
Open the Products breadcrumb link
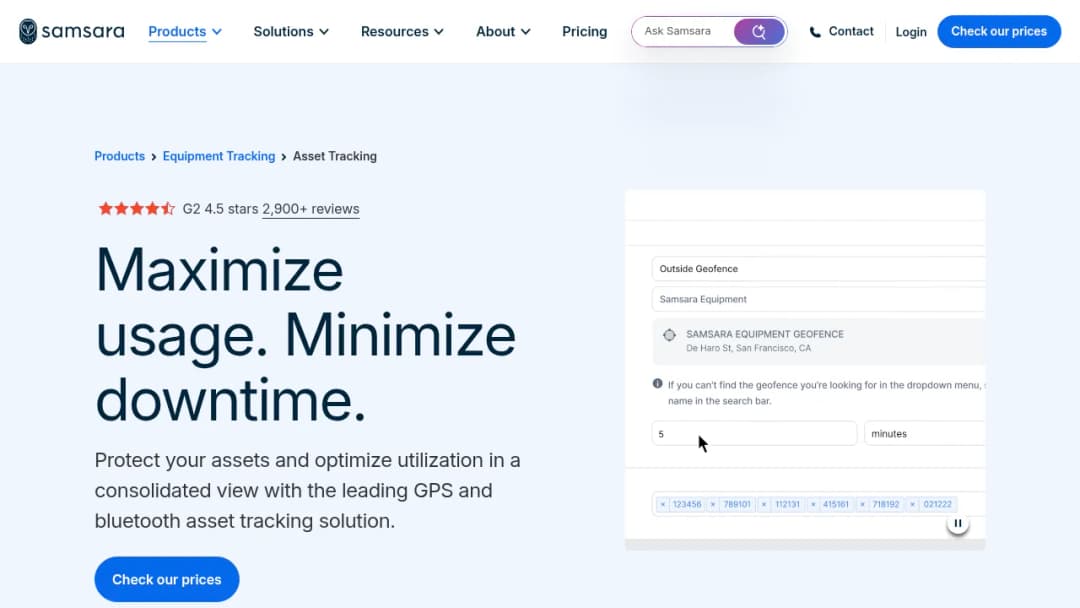(x=119, y=156)
